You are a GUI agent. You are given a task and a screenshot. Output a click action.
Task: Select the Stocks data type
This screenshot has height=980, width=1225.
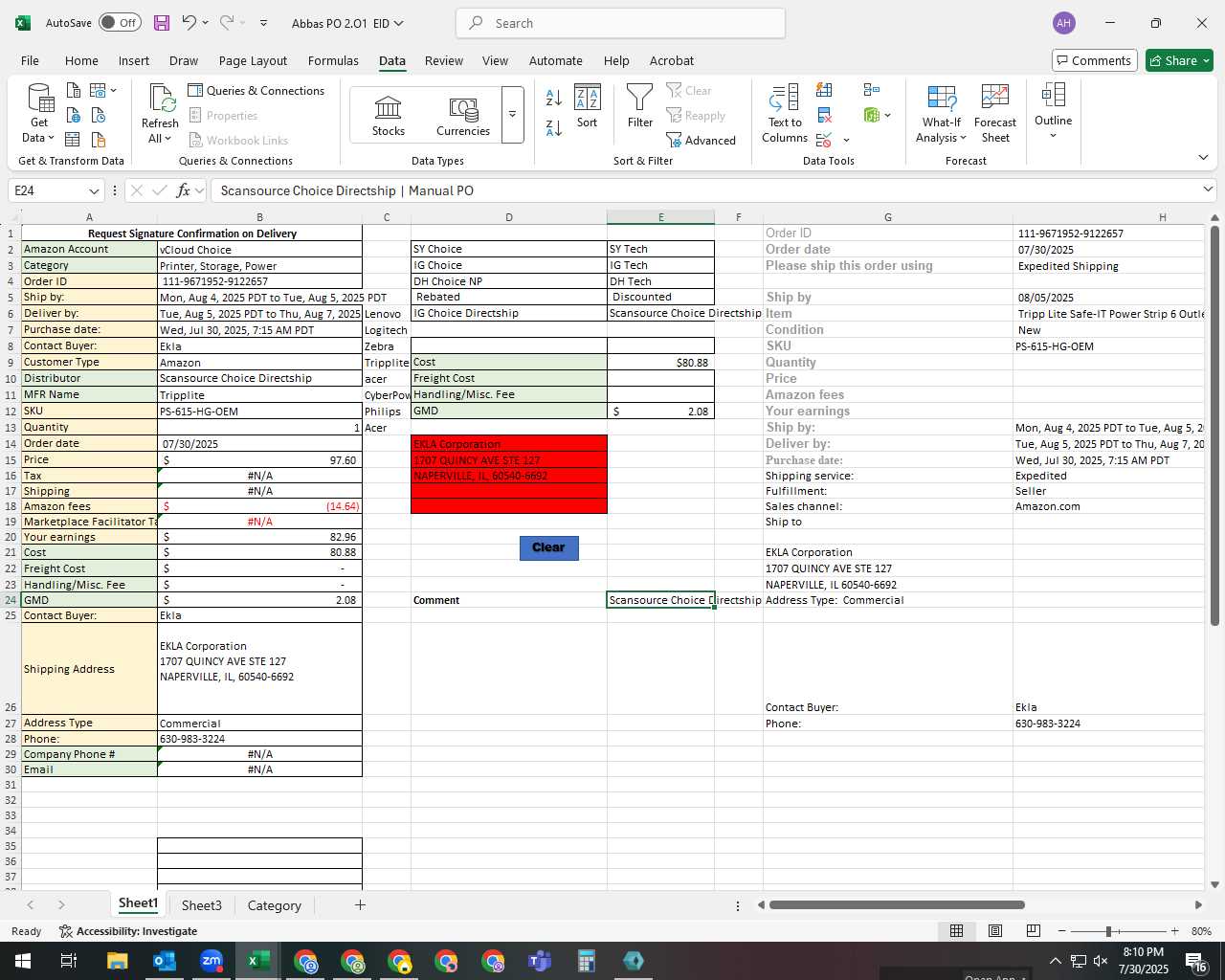point(388,115)
